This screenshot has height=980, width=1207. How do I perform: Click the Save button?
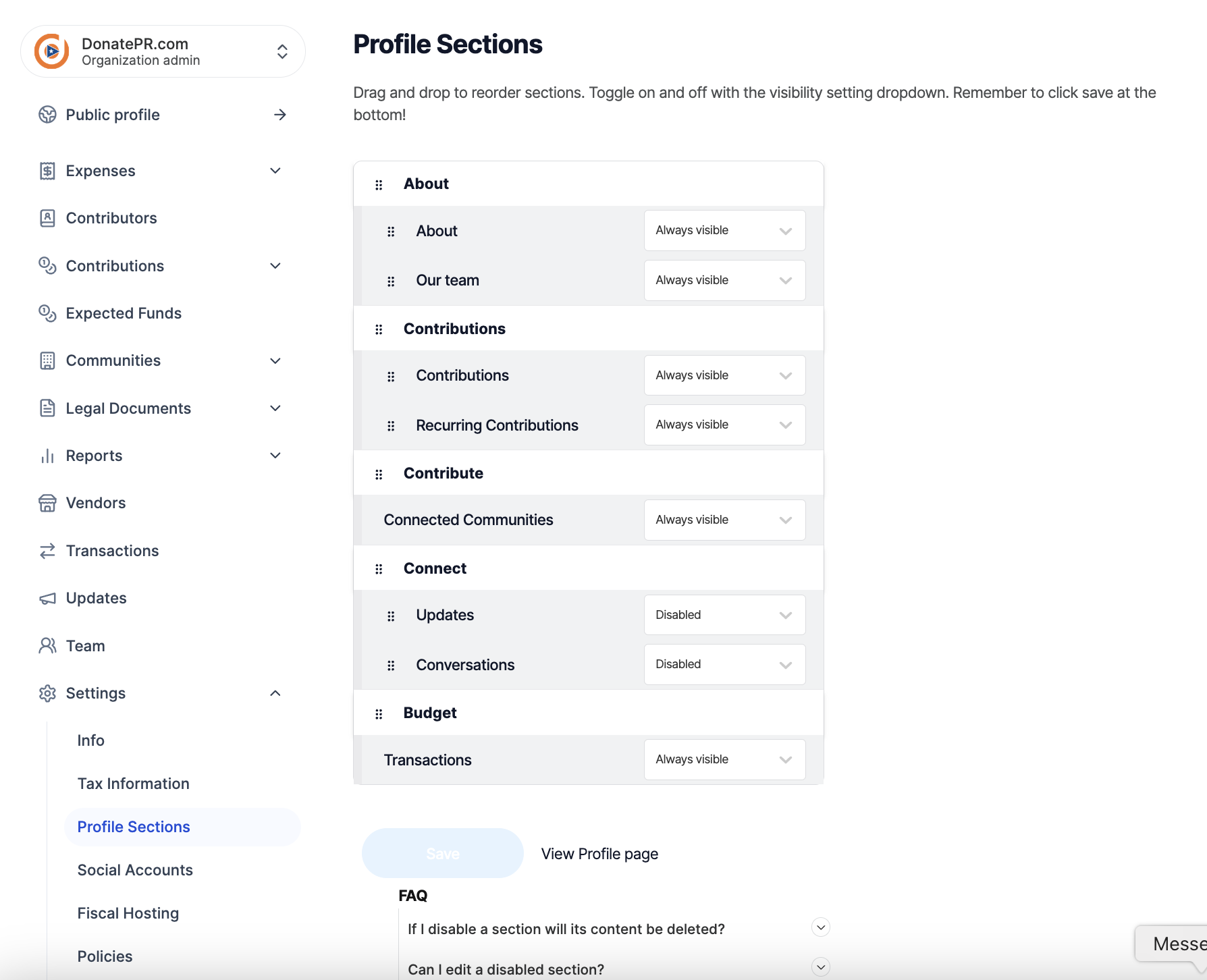point(442,854)
